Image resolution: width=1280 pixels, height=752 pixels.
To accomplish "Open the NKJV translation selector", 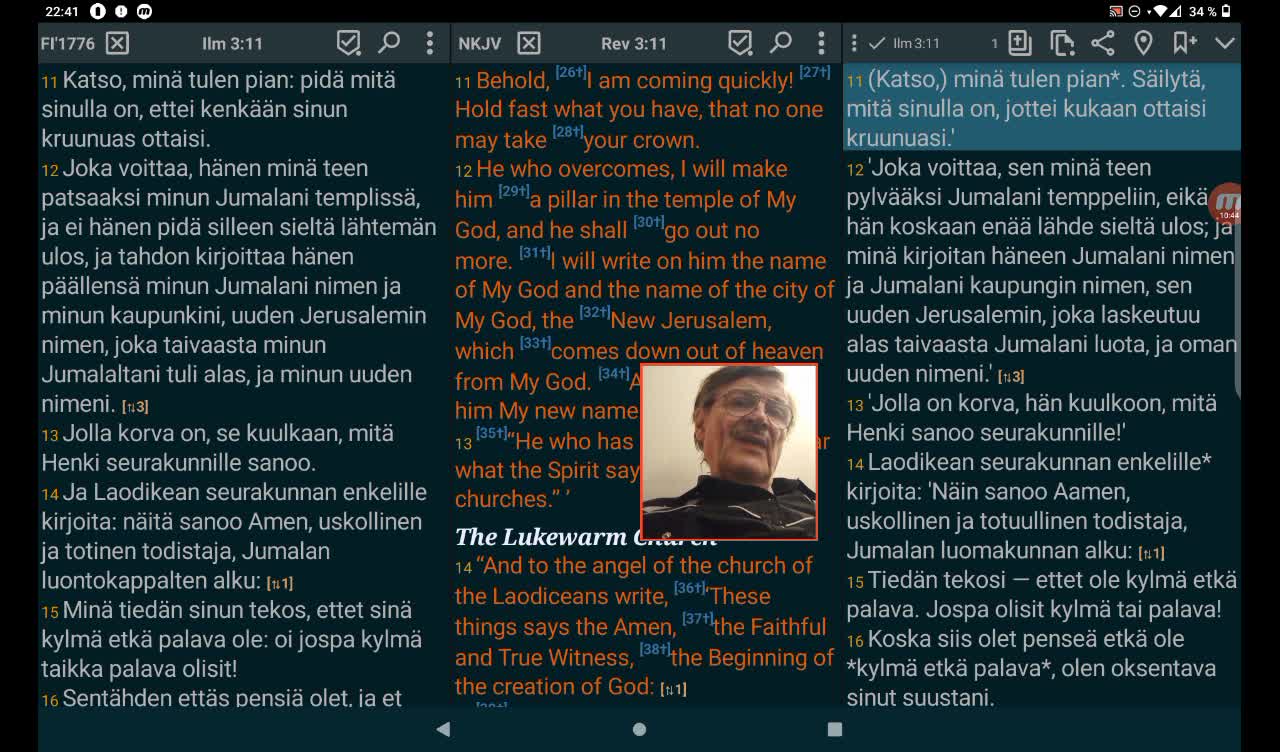I will point(480,43).
